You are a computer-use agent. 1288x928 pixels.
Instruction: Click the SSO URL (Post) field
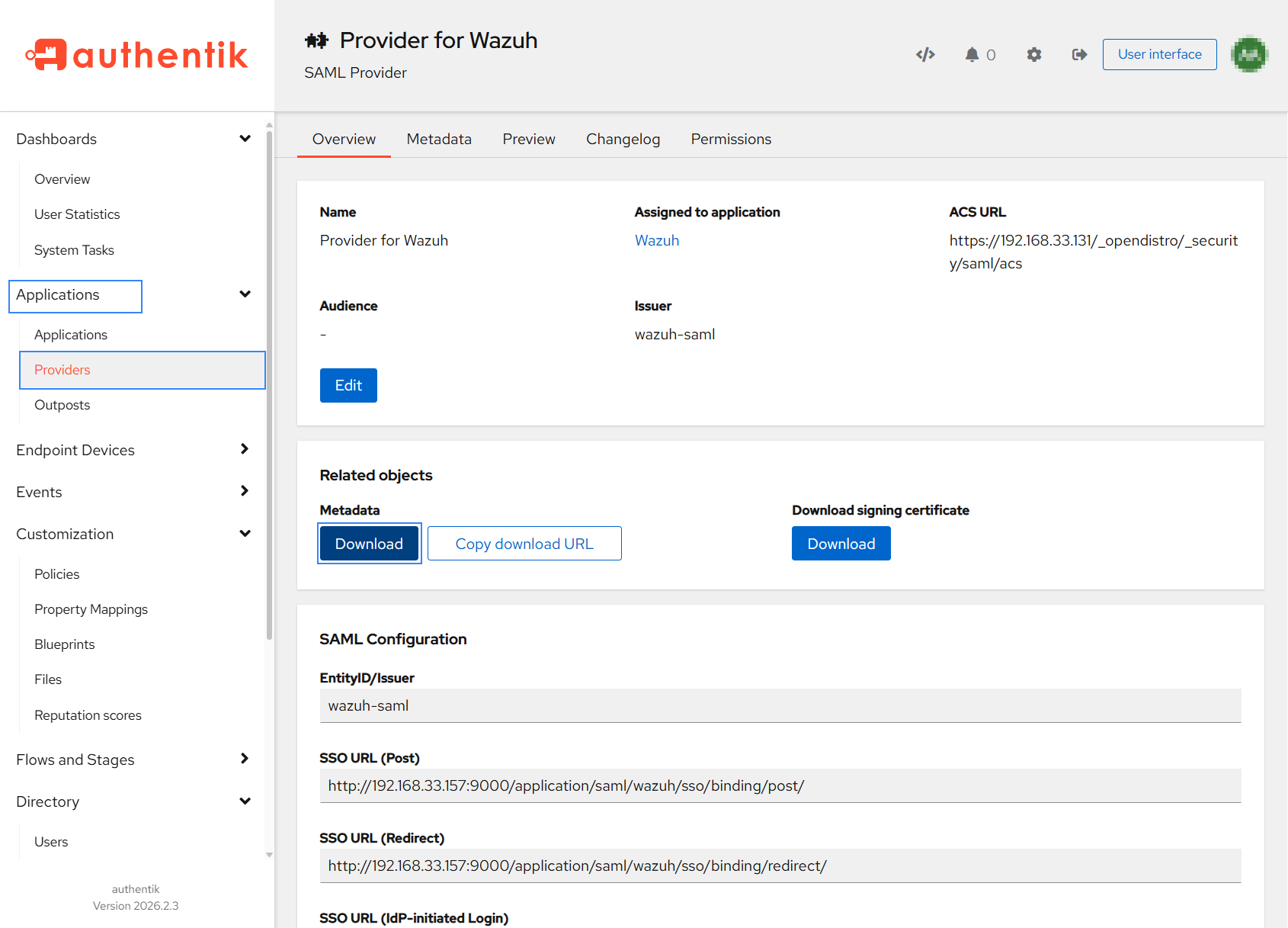click(780, 786)
